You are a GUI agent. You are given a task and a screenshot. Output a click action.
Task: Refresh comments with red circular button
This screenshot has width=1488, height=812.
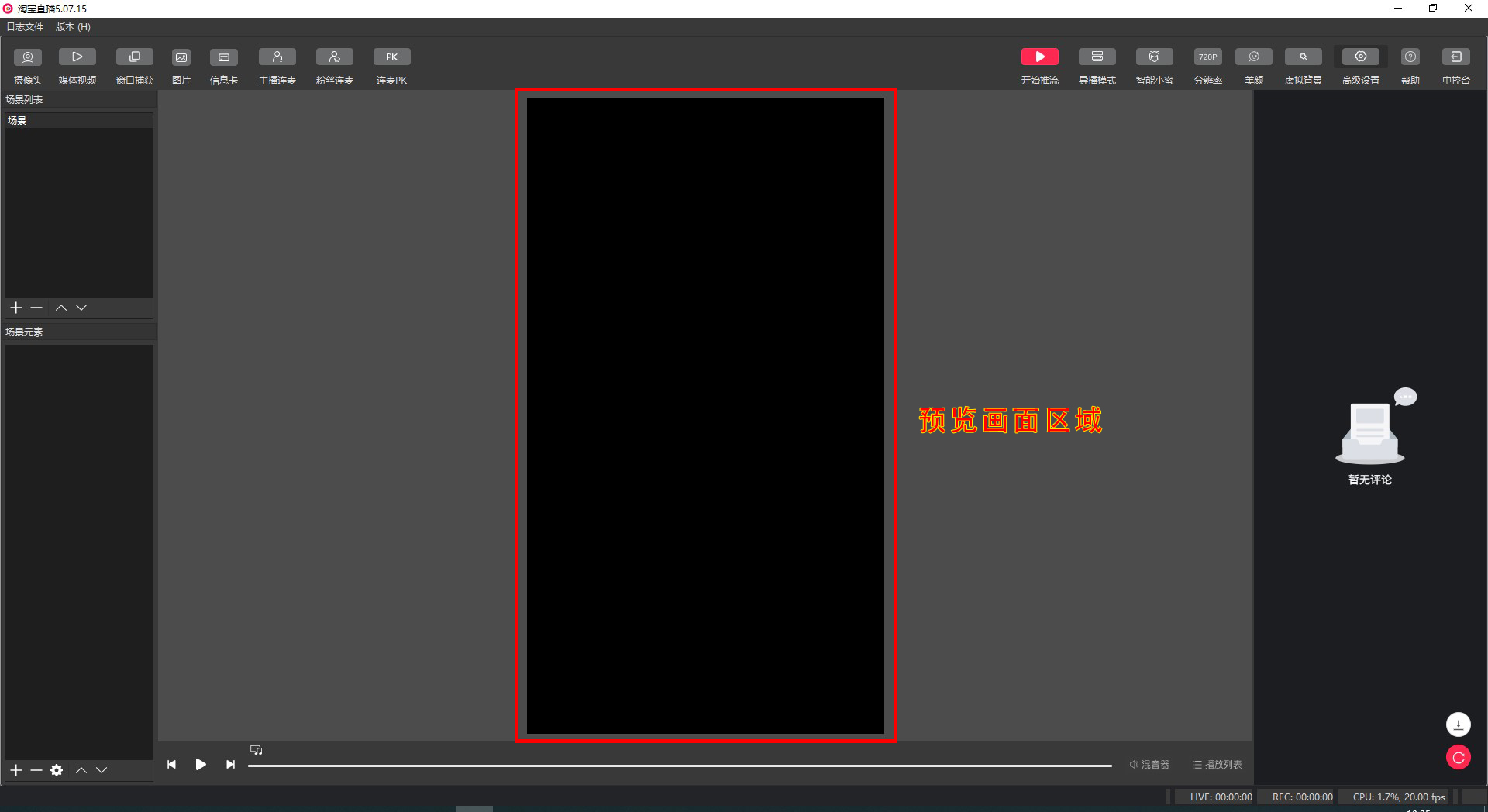[1459, 757]
